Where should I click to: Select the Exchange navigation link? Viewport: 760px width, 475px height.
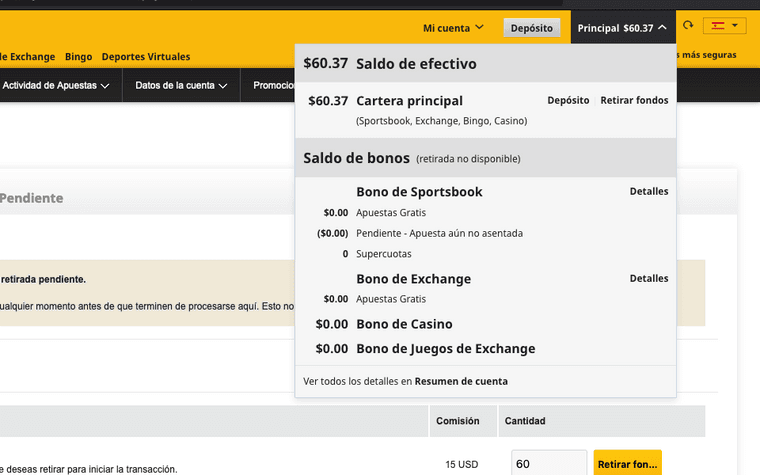coord(28,57)
